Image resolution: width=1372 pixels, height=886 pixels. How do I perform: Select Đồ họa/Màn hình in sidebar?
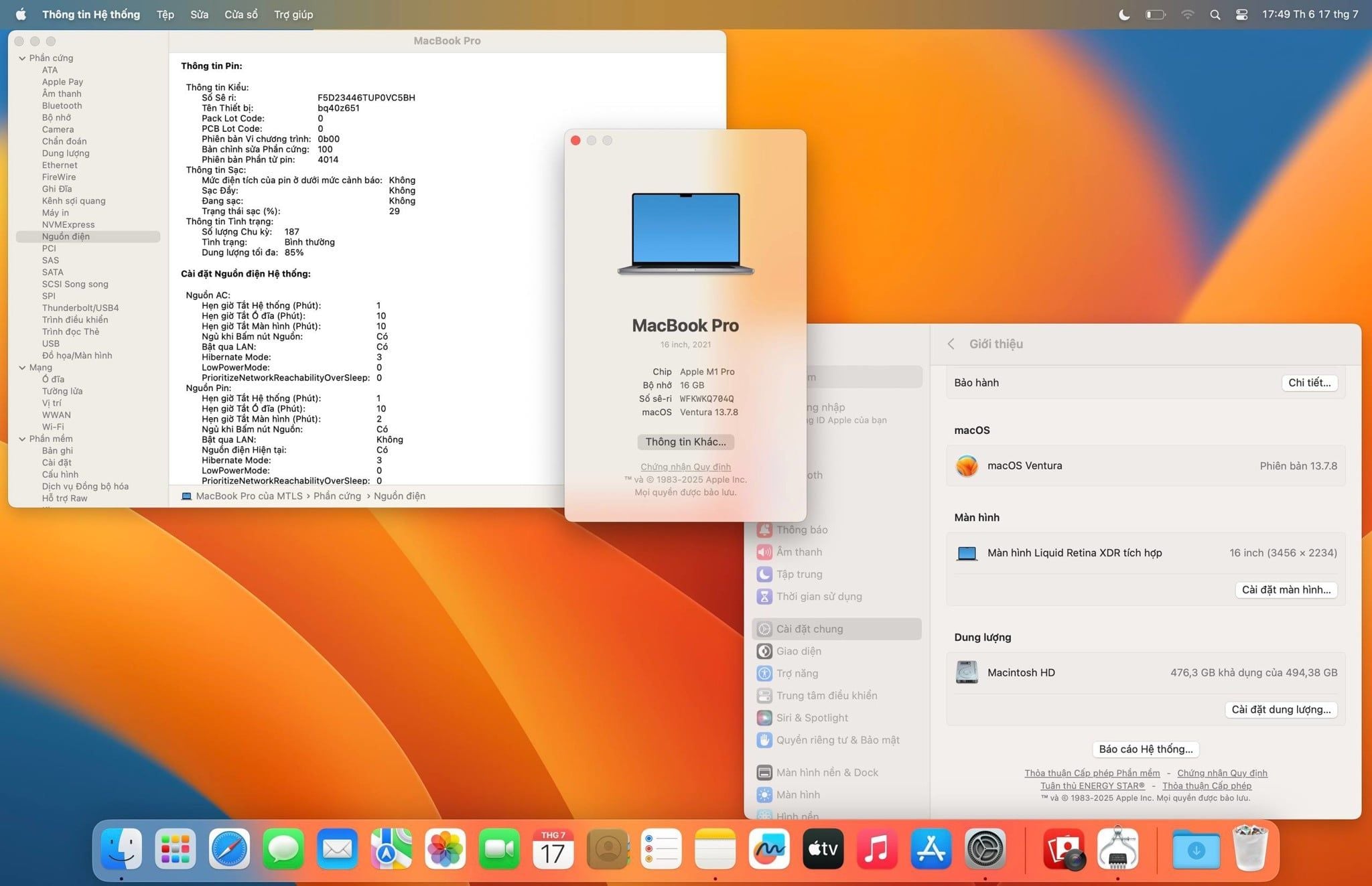[77, 356]
